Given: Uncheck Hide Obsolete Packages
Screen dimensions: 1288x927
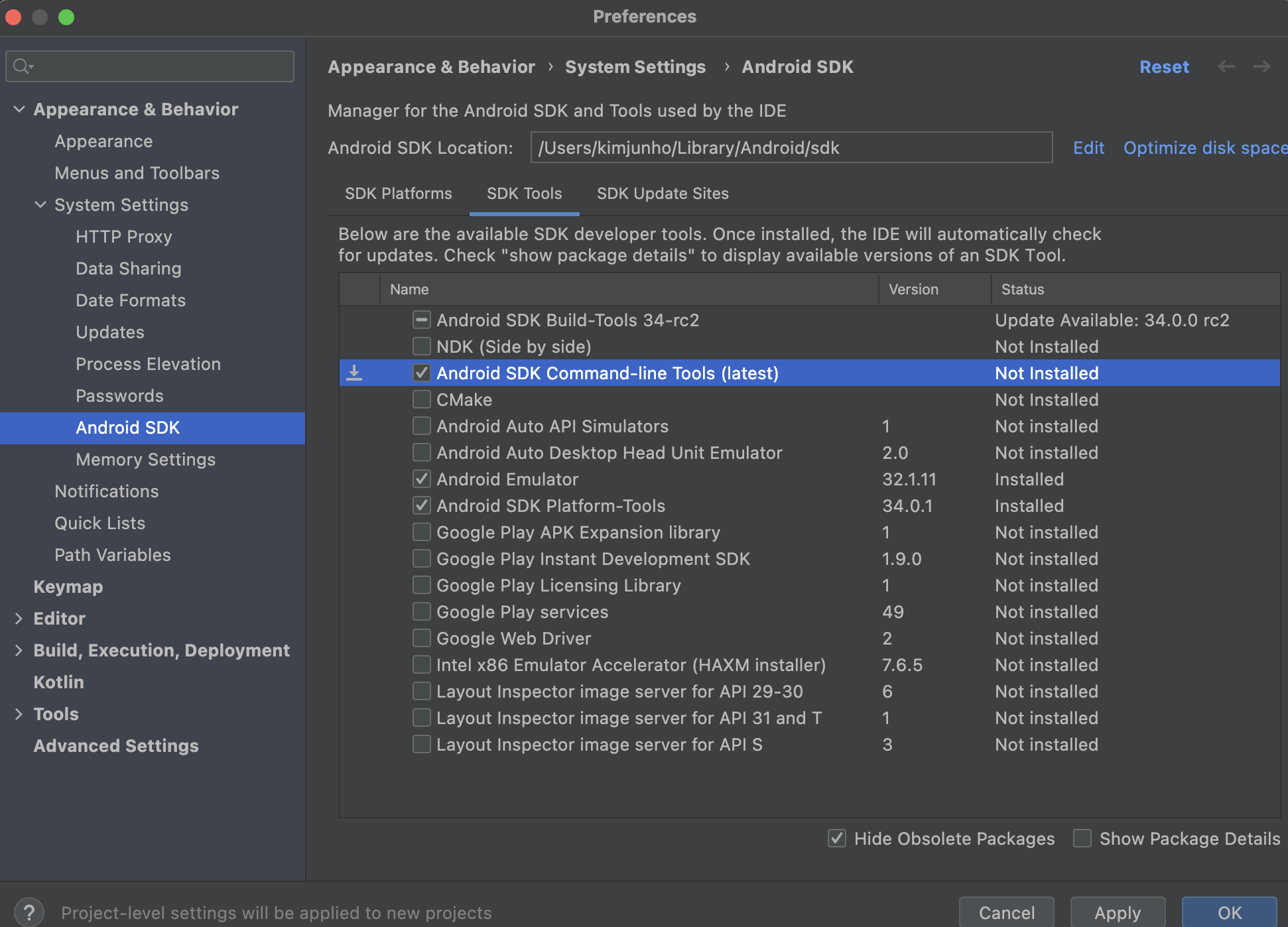Looking at the screenshot, I should [837, 838].
